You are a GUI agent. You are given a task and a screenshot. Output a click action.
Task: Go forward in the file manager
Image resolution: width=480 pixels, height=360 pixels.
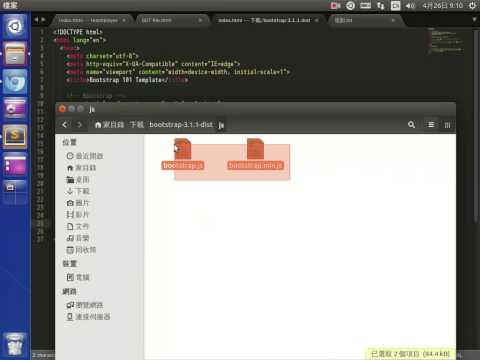click(x=79, y=125)
